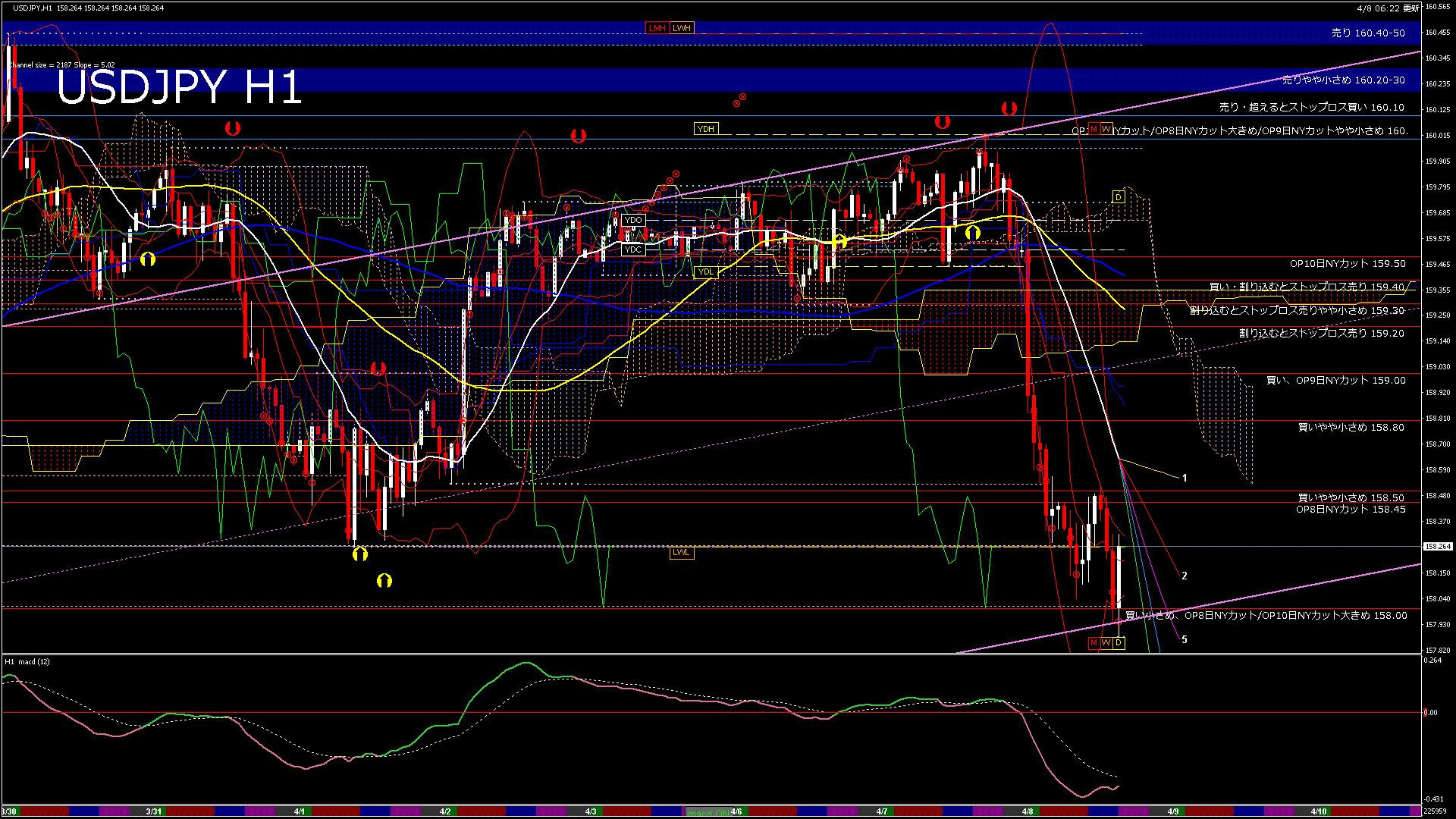Click the yellow D pivot box near the cloud
1456x819 pixels.
pyautogui.click(x=1118, y=197)
